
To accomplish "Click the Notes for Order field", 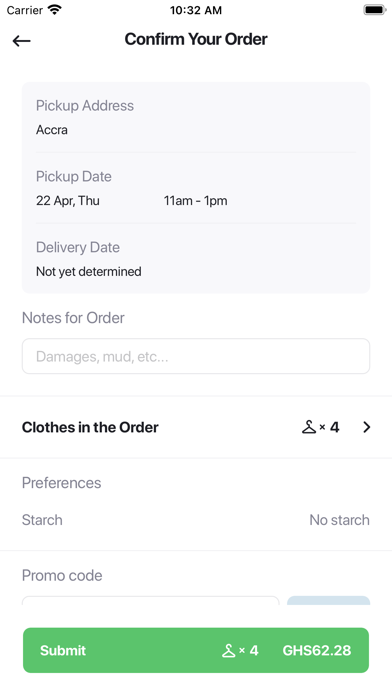I will point(196,356).
